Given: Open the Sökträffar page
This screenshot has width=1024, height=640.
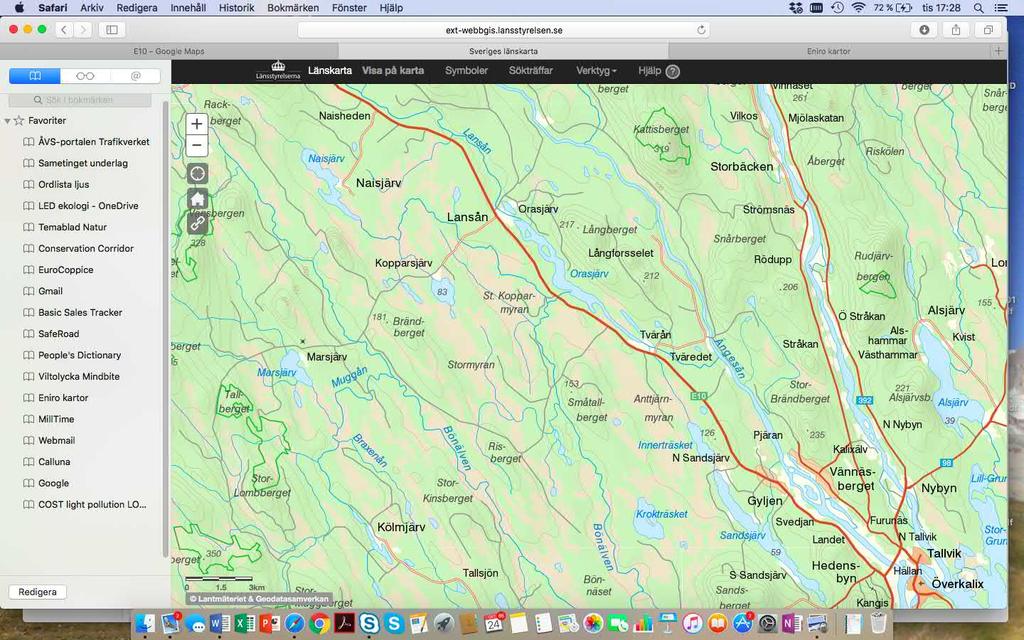Looking at the screenshot, I should pos(530,71).
